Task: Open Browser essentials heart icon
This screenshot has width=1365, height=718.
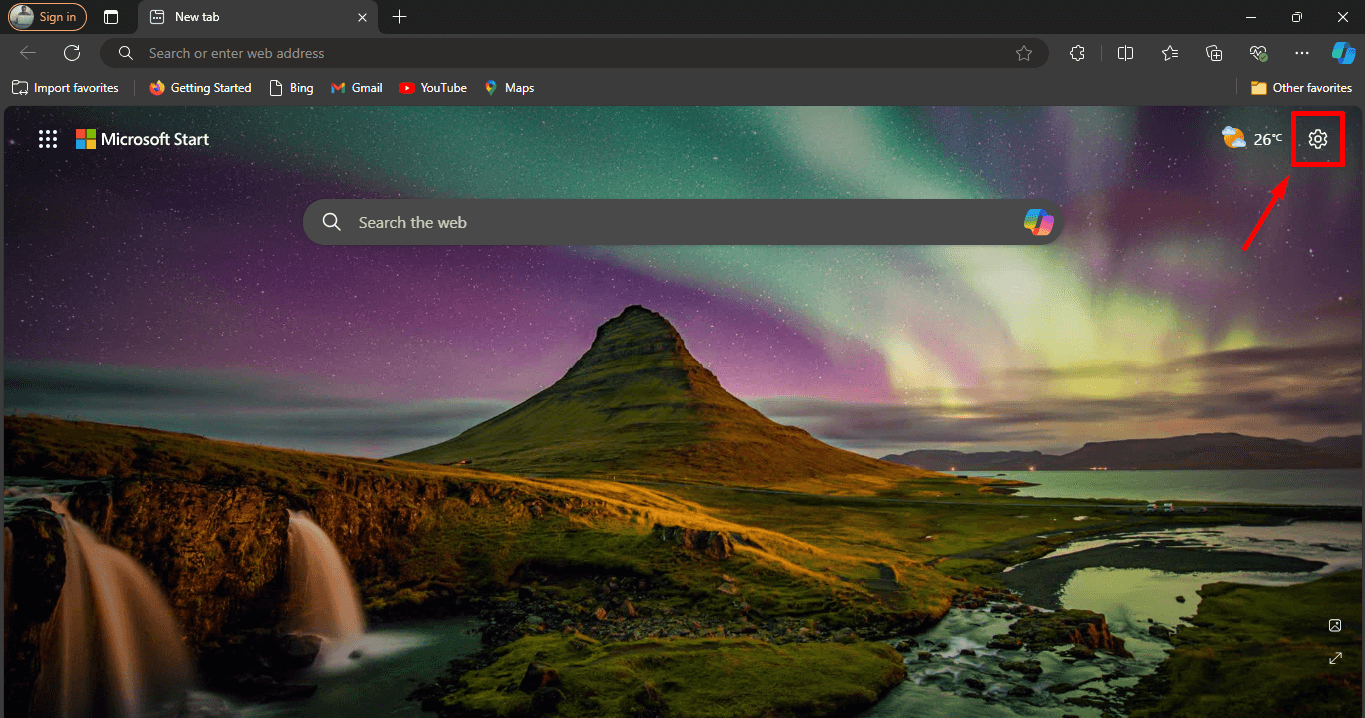Action: pos(1258,53)
